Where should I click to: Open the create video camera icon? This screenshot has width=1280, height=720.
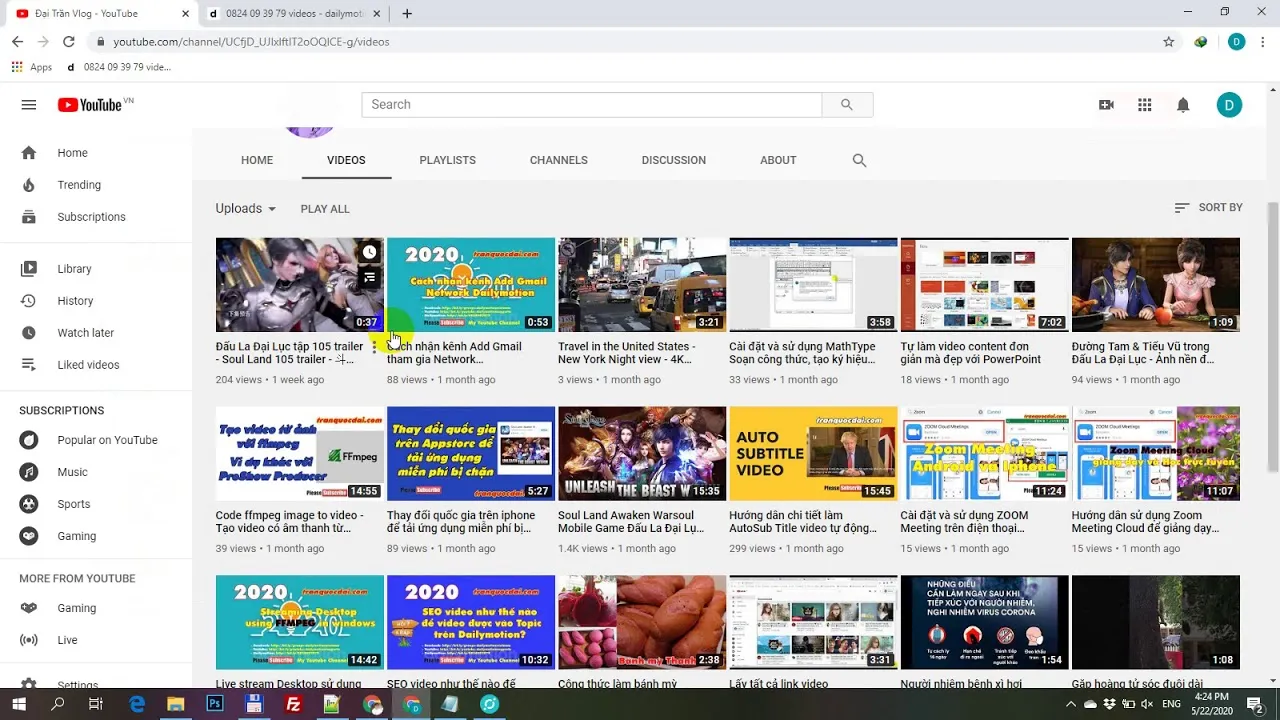tap(1106, 105)
